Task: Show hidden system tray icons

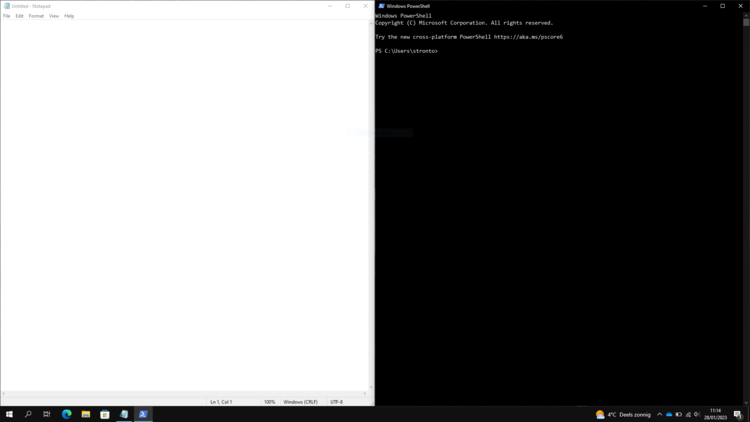Action: (x=660, y=414)
